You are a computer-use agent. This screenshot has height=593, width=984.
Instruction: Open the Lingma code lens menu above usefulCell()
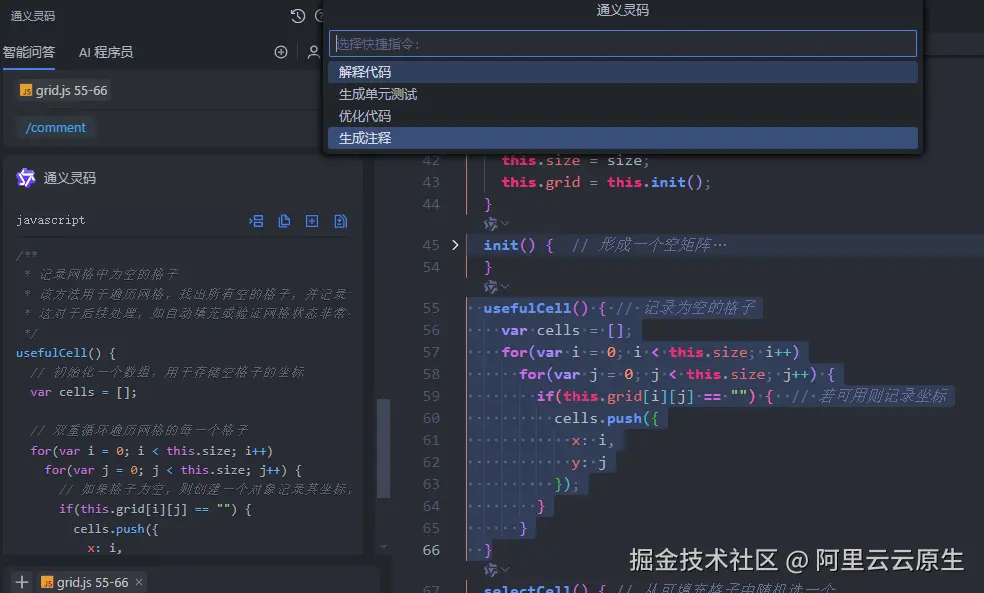click(496, 287)
